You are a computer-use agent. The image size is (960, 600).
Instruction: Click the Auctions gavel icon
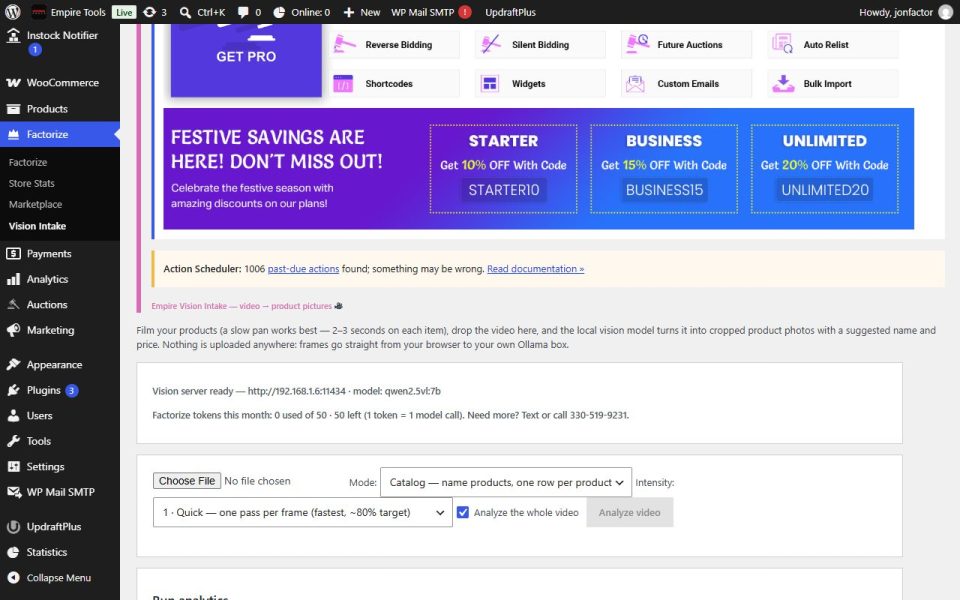click(13, 304)
